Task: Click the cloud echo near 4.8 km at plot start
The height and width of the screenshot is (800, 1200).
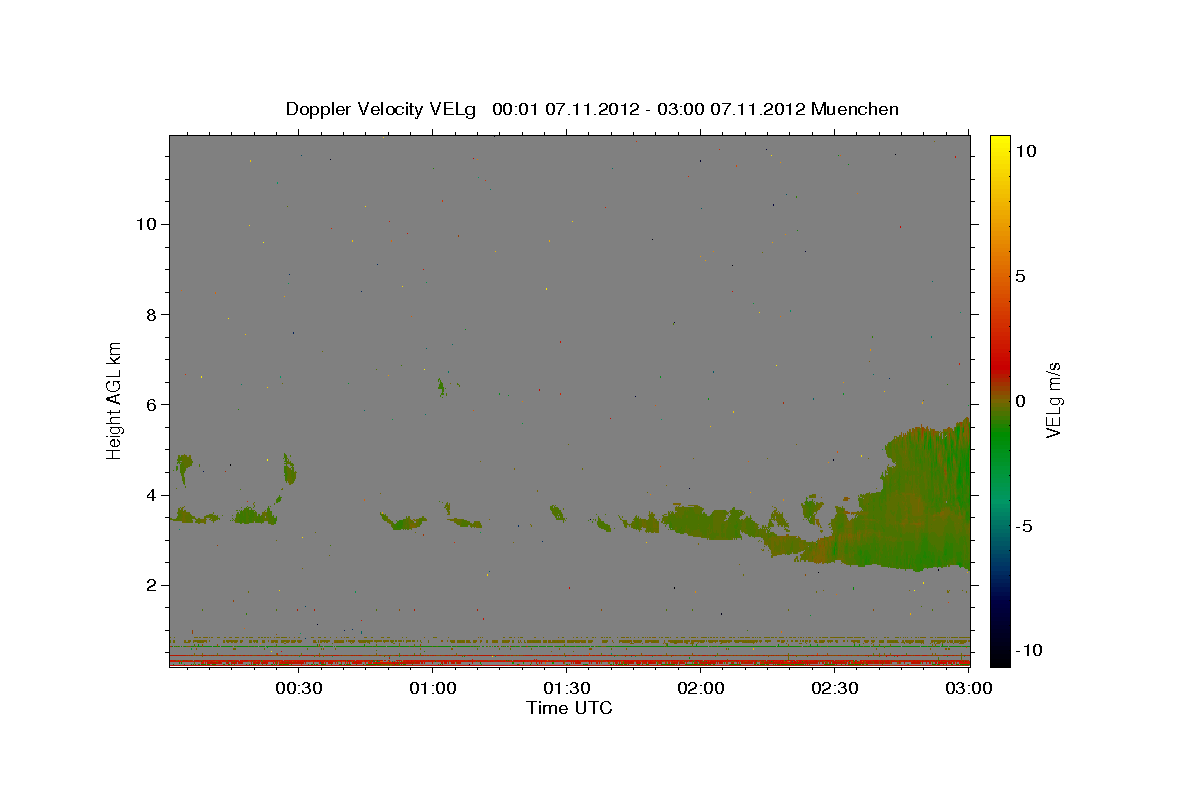Action: [x=184, y=467]
